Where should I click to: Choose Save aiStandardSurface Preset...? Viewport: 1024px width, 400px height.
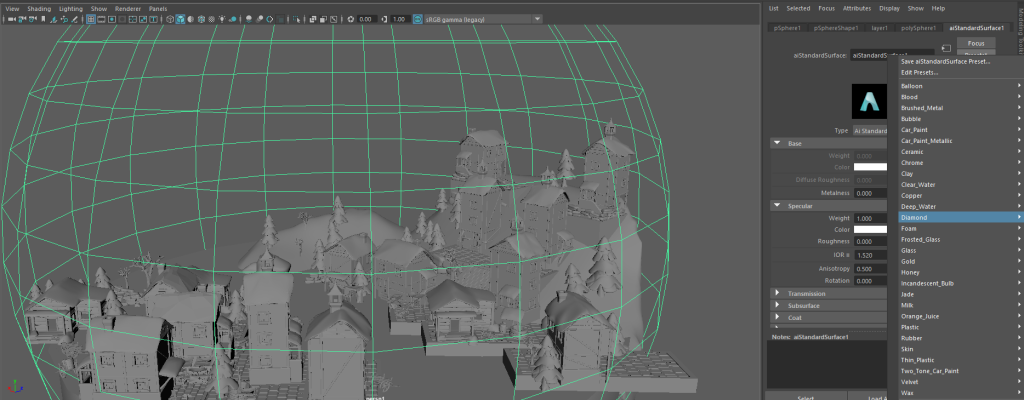click(946, 61)
